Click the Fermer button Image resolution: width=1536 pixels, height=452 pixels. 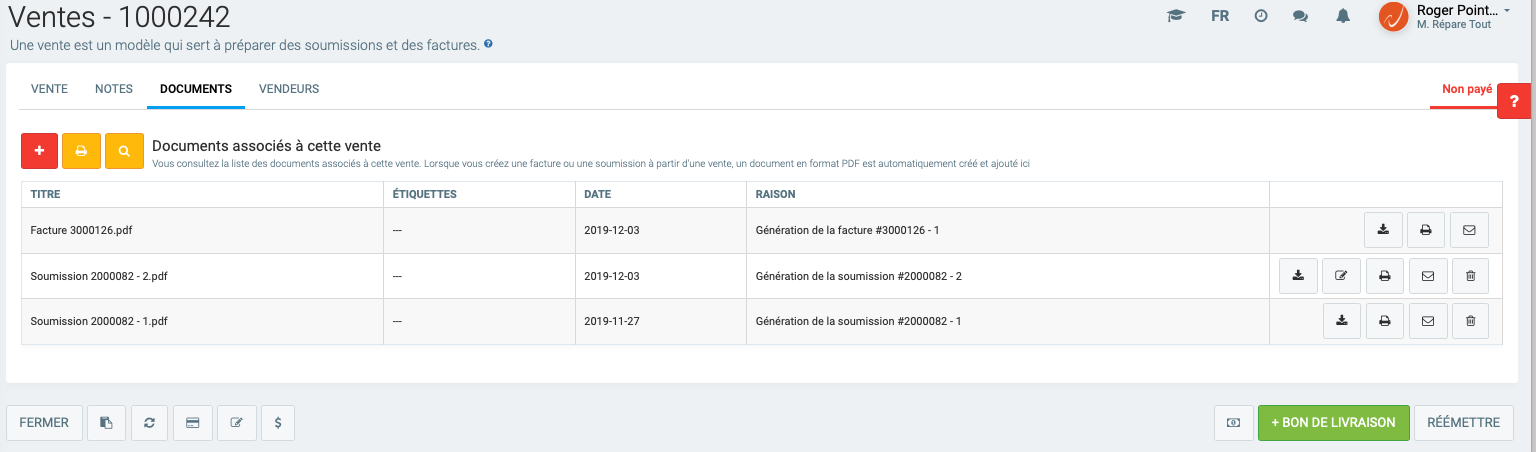pyautogui.click(x=44, y=423)
